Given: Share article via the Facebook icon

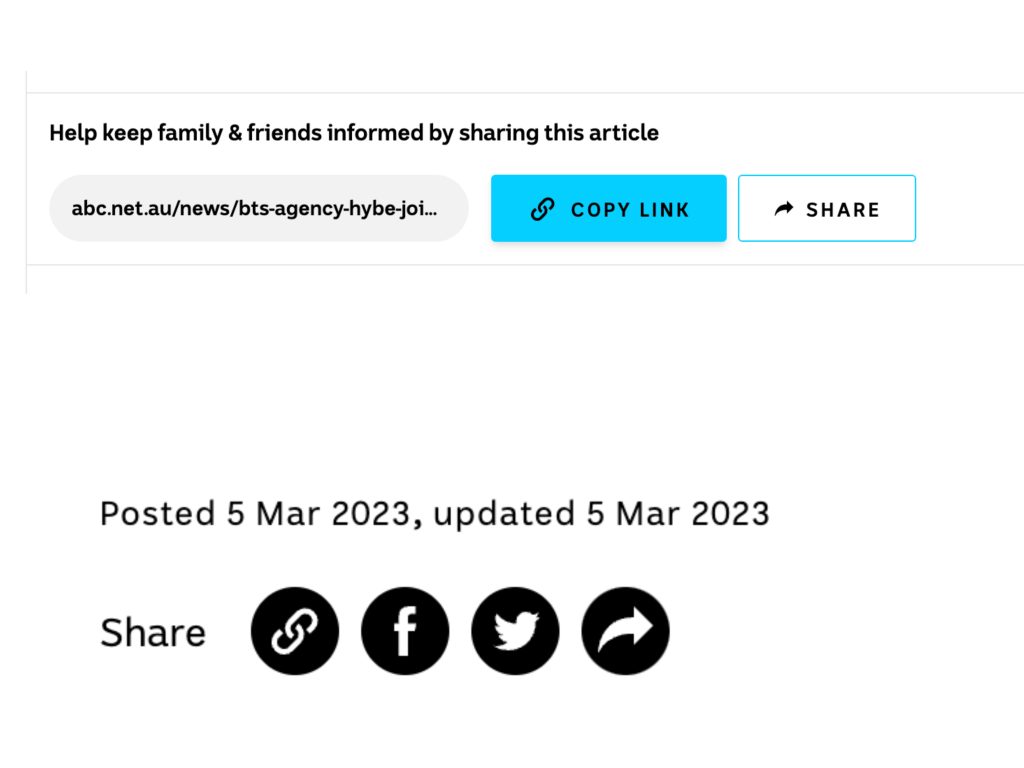Looking at the screenshot, I should coord(405,631).
